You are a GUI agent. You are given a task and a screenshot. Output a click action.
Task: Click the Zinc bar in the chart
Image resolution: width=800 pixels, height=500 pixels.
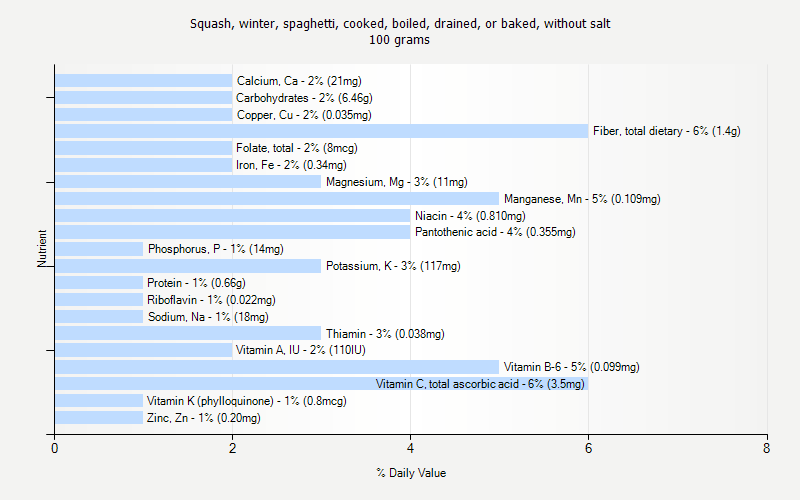pos(99,417)
